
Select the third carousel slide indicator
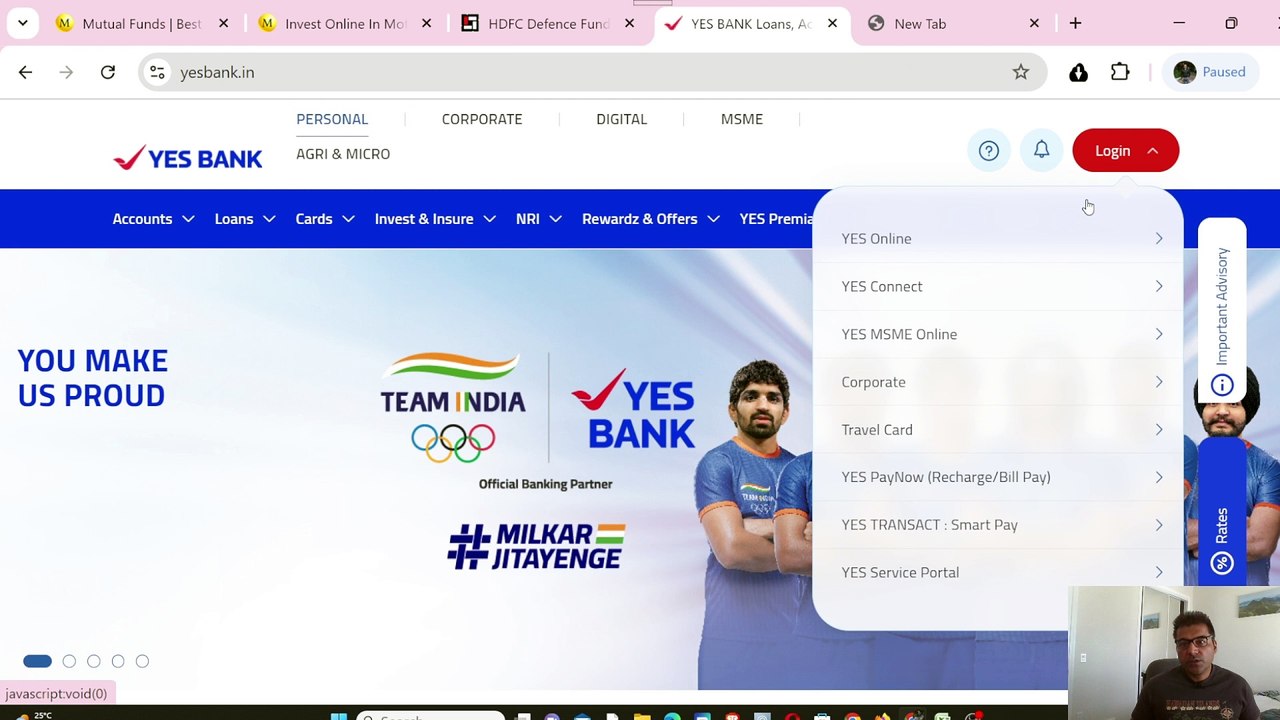[x=94, y=661]
